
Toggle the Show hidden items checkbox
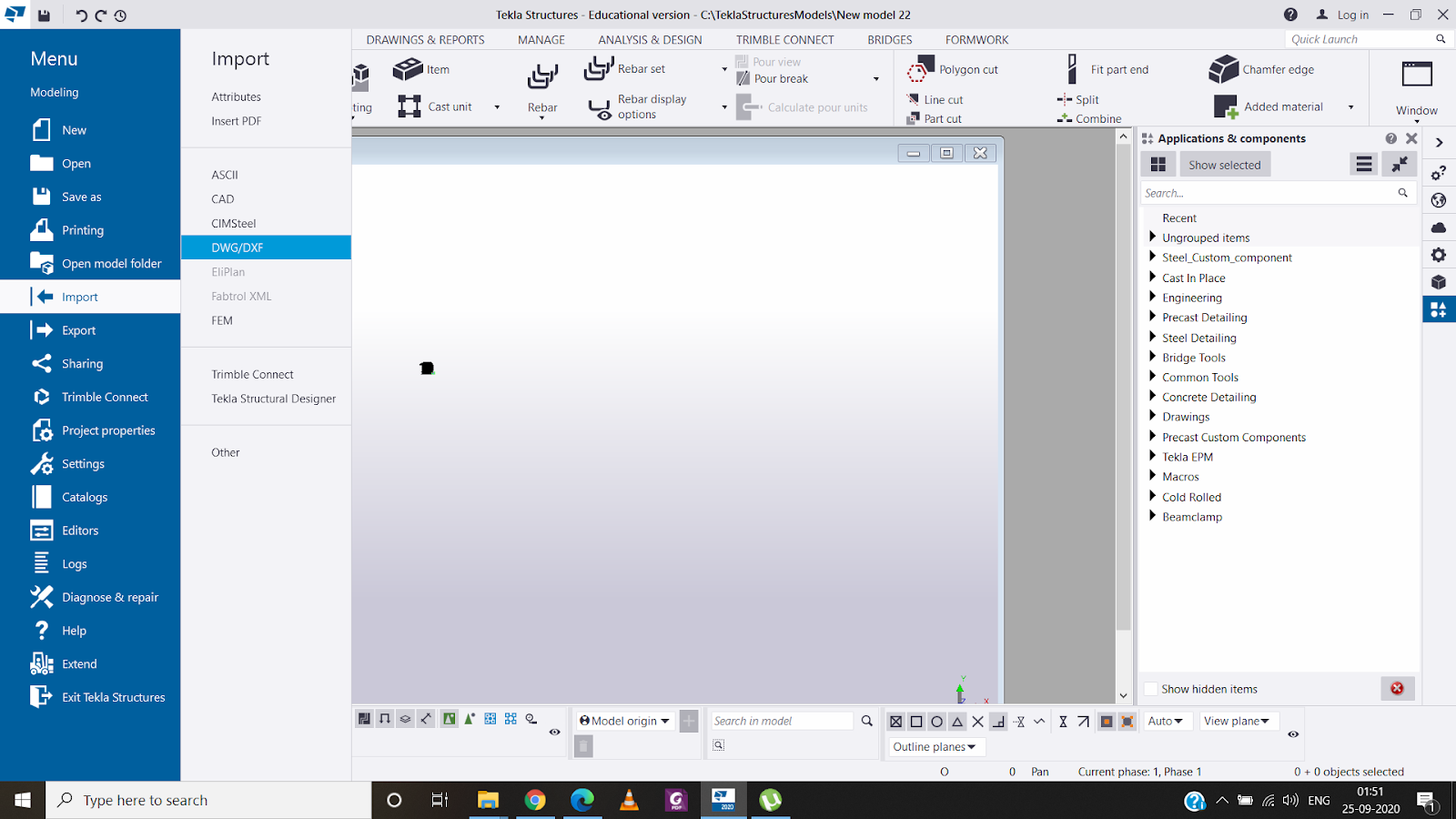click(x=1151, y=689)
